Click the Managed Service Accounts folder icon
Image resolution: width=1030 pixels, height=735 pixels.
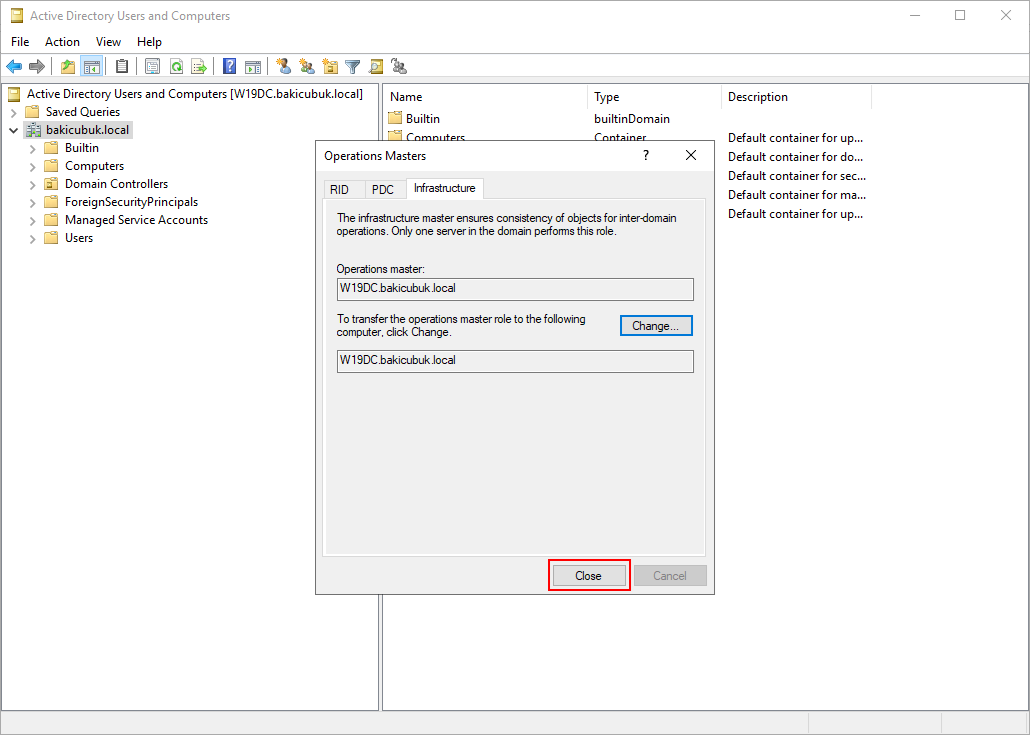(51, 220)
